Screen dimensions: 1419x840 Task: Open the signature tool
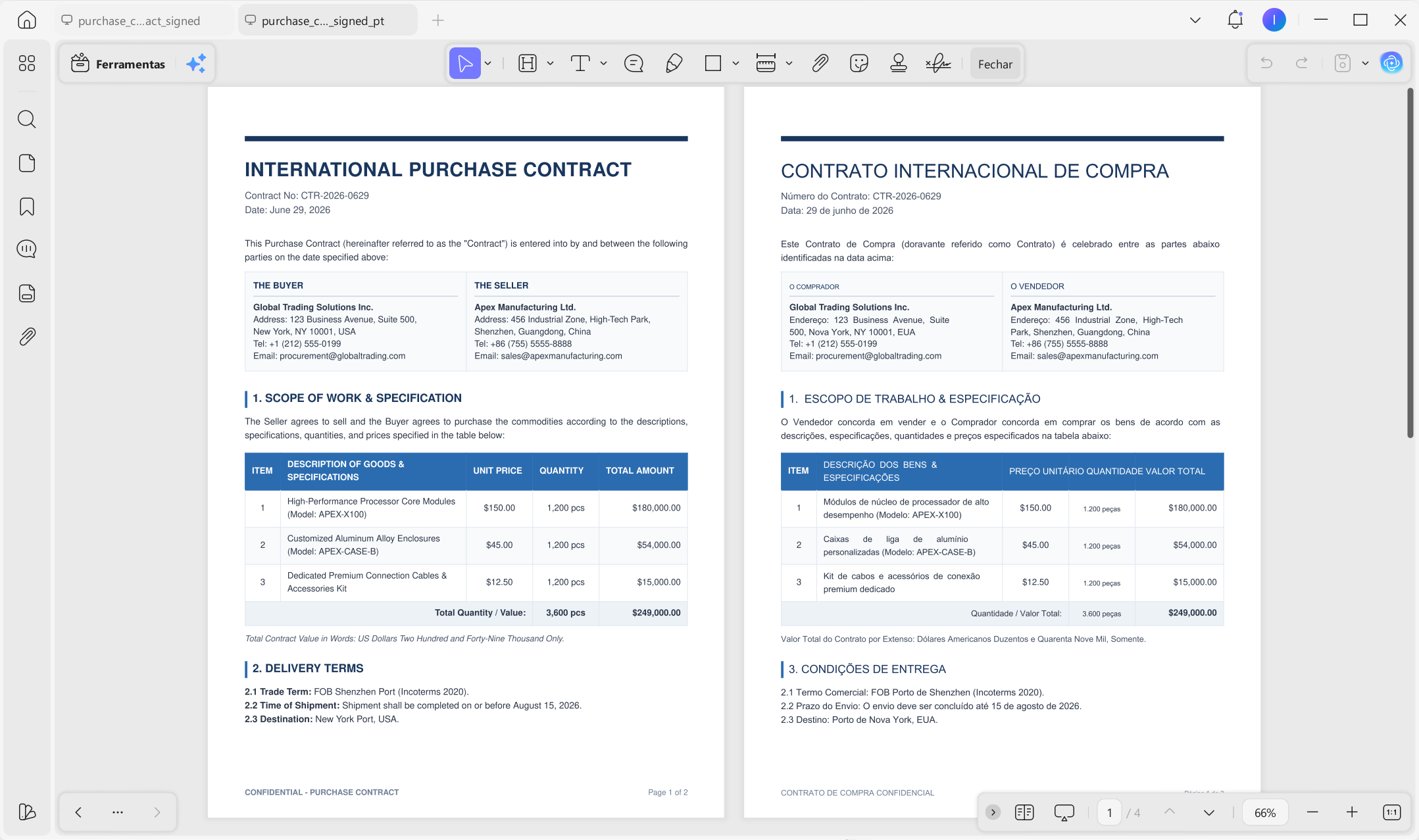(x=938, y=63)
